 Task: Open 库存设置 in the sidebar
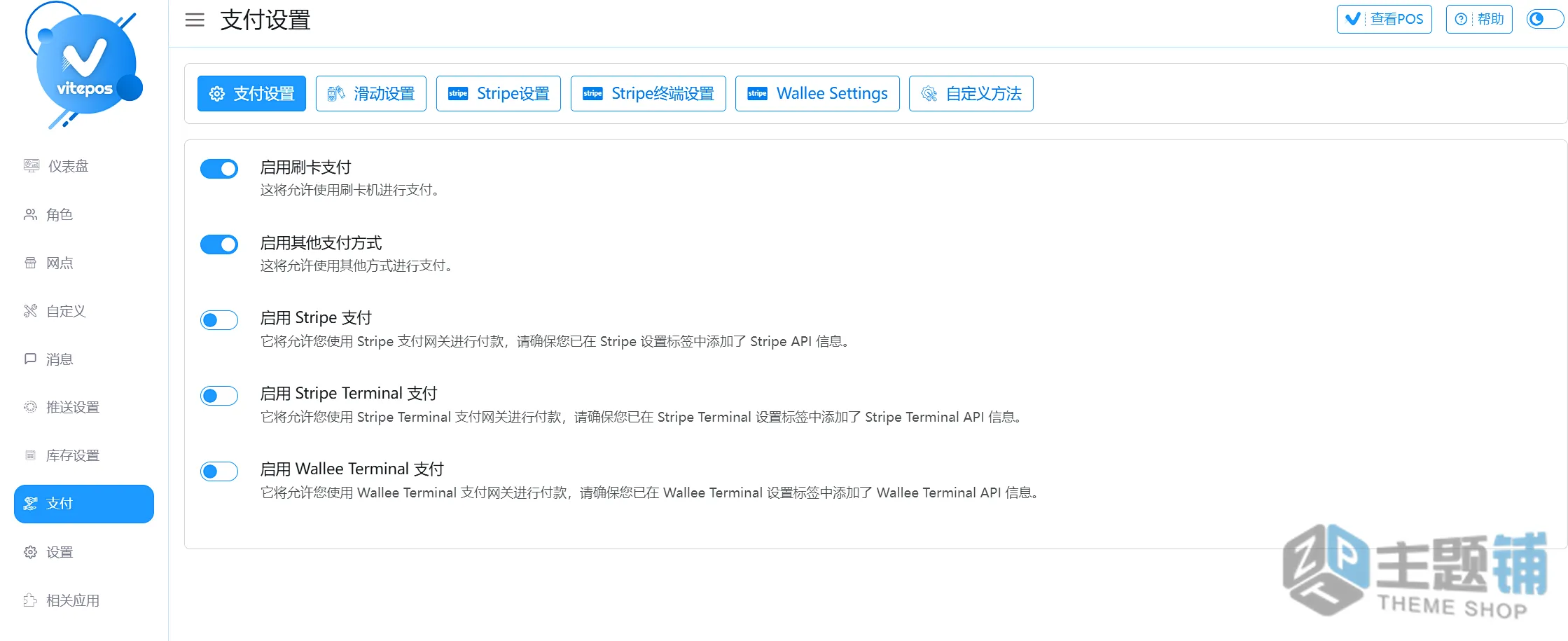[84, 455]
